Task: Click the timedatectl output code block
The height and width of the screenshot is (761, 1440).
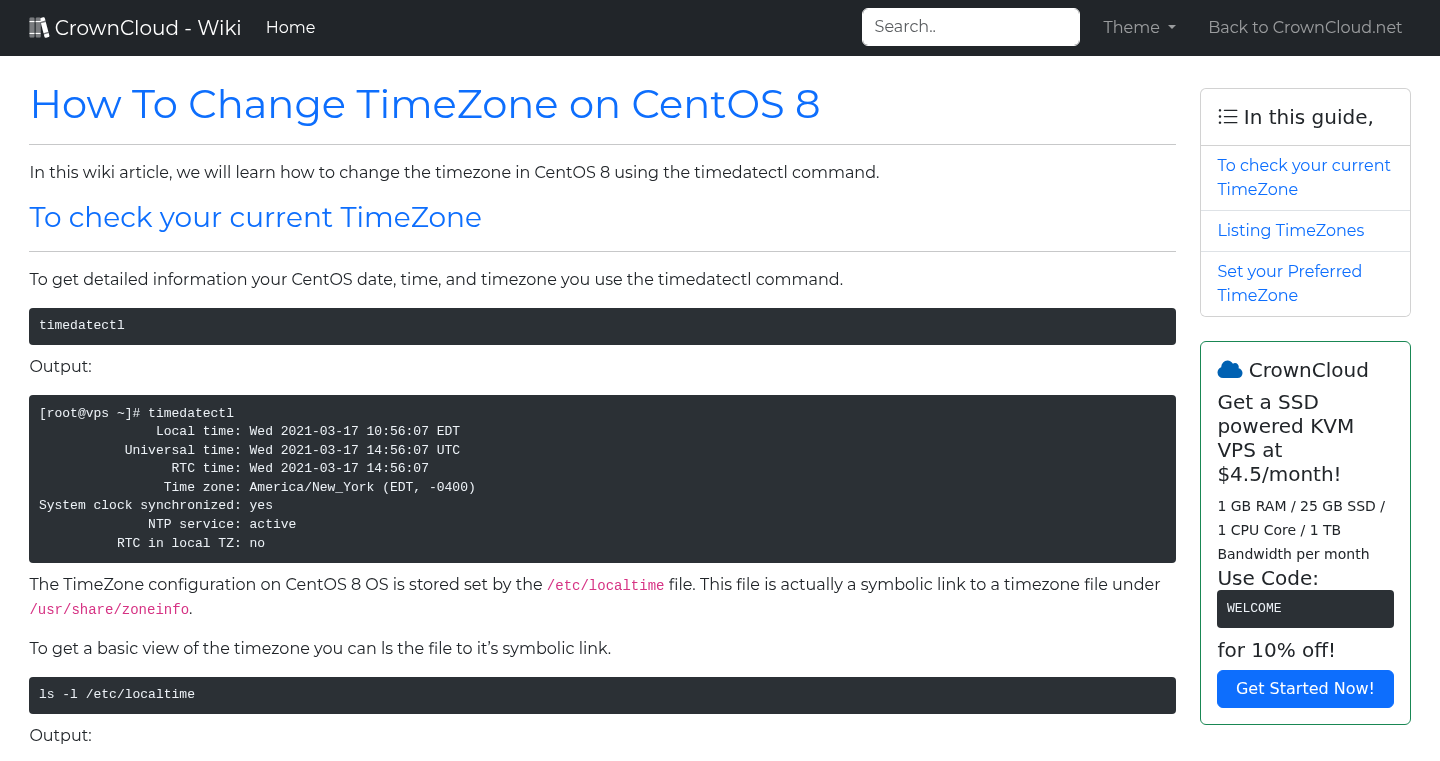Action: (x=600, y=479)
